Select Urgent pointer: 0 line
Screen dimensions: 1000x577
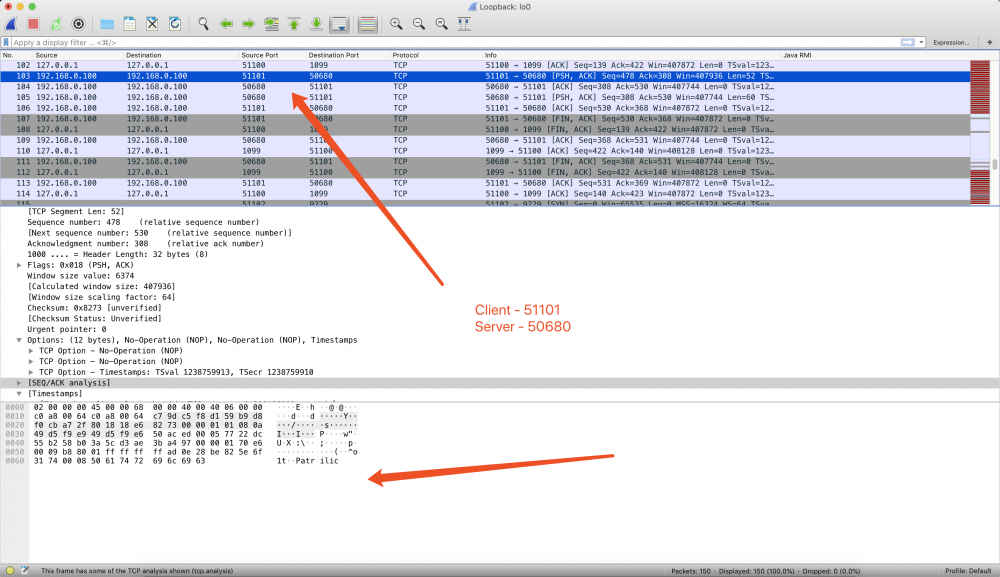pyautogui.click(x=67, y=330)
